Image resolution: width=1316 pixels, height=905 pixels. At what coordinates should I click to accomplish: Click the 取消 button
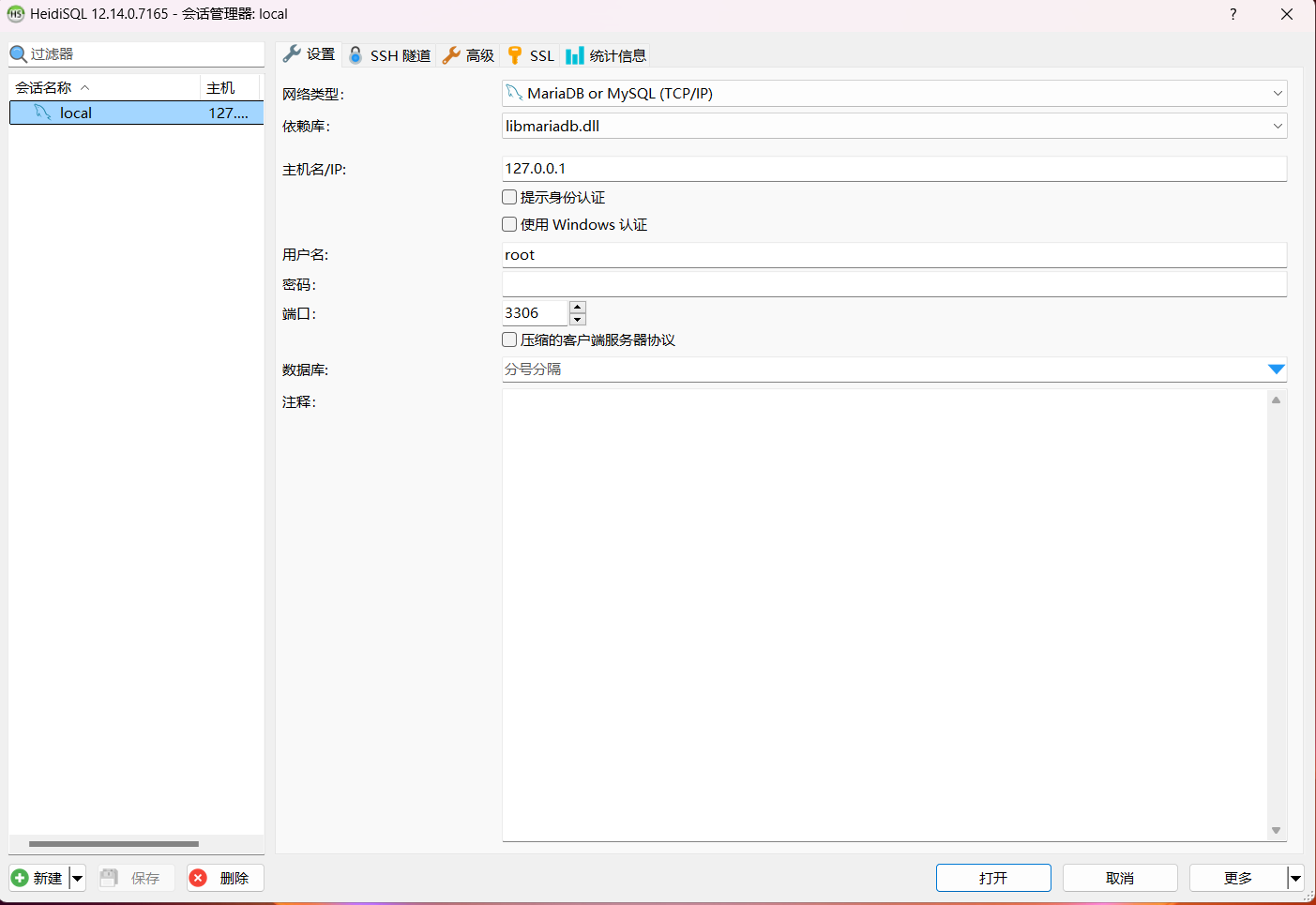[x=1120, y=878]
